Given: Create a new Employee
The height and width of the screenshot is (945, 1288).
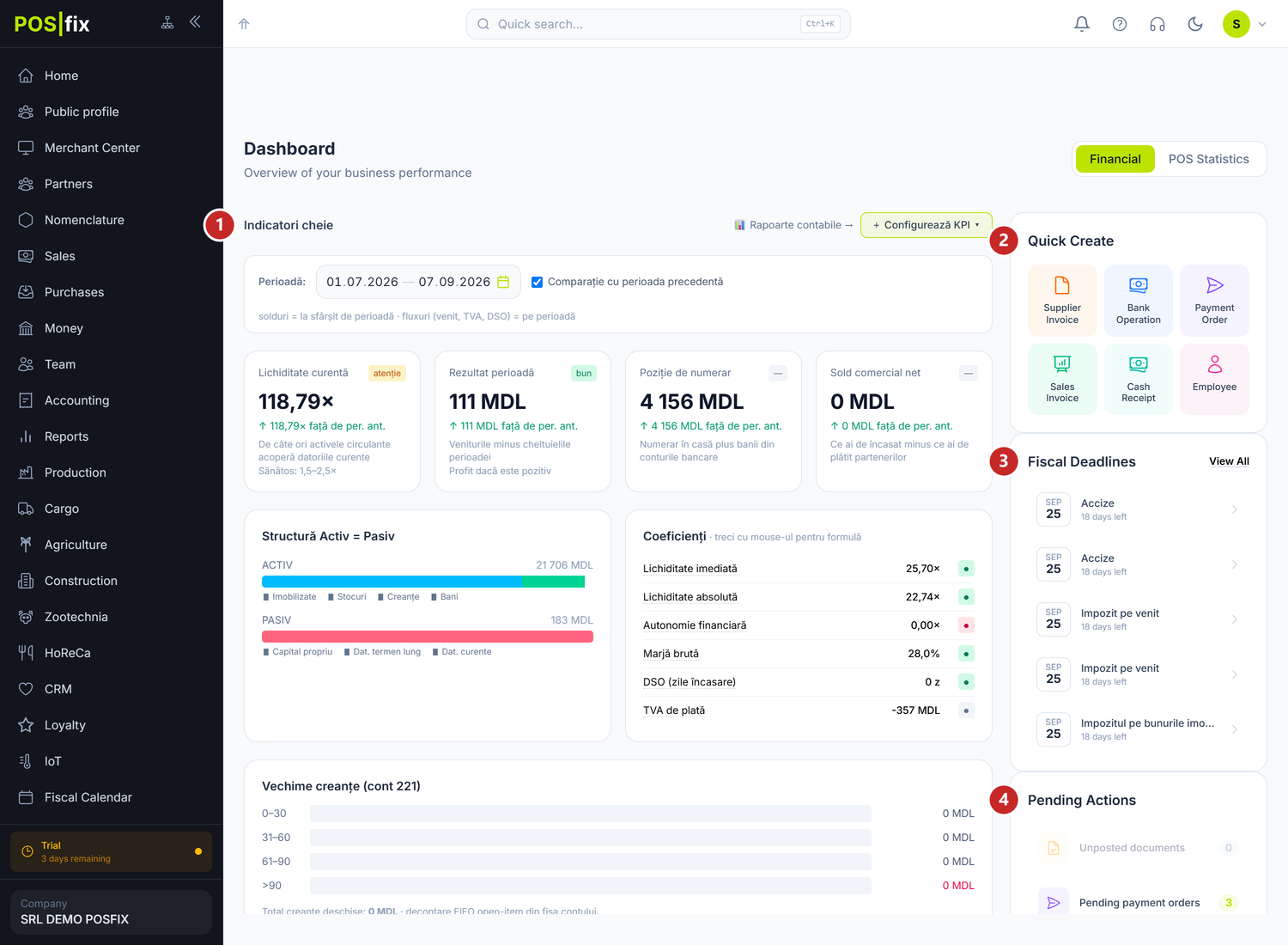Looking at the screenshot, I should pos(1214,379).
